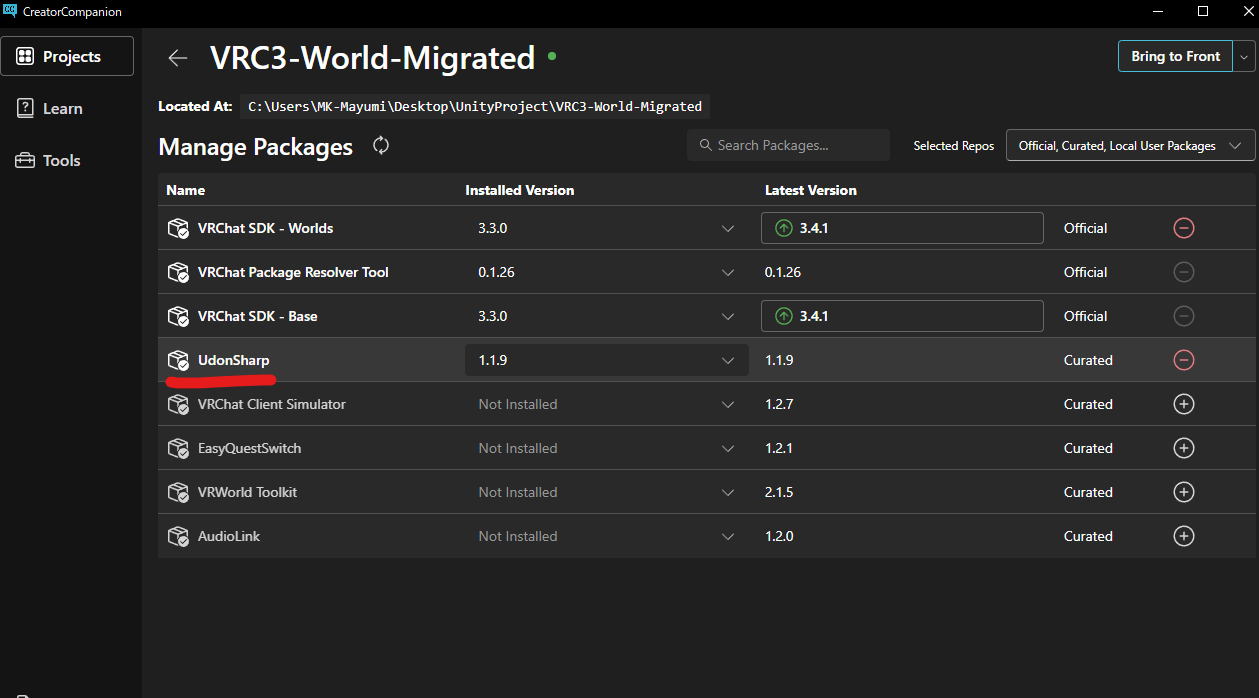Open the Projects section in sidebar
The width and height of the screenshot is (1259, 698).
(67, 56)
